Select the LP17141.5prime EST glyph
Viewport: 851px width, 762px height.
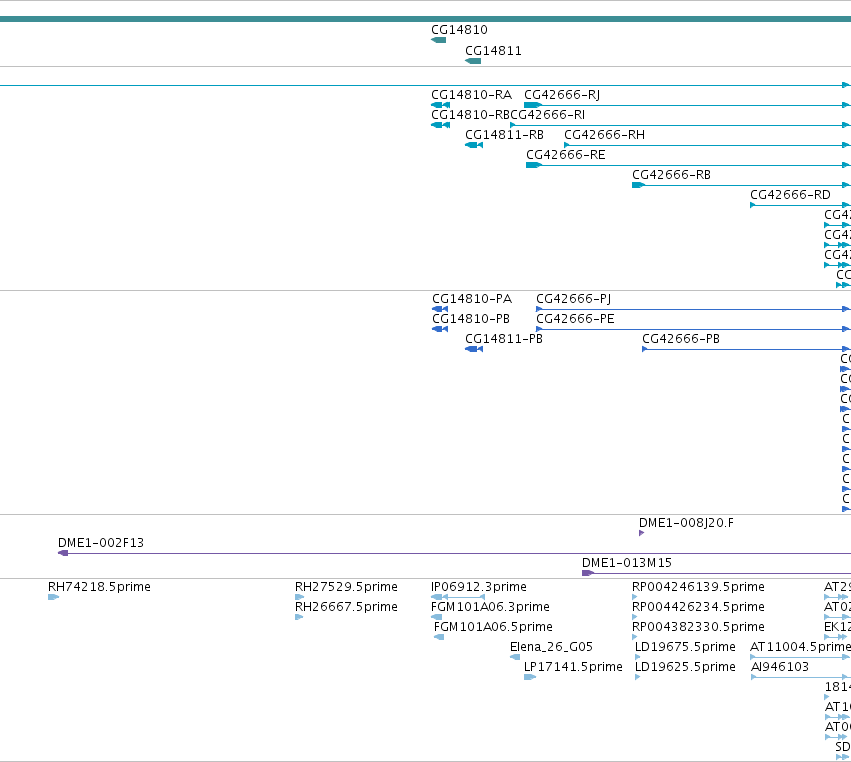[x=530, y=677]
